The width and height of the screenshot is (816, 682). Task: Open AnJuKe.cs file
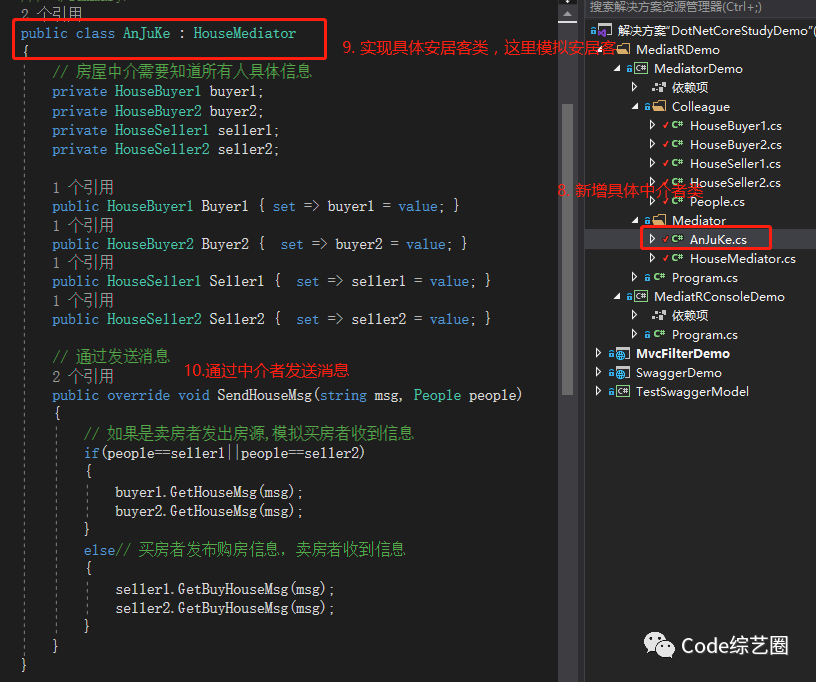point(718,240)
